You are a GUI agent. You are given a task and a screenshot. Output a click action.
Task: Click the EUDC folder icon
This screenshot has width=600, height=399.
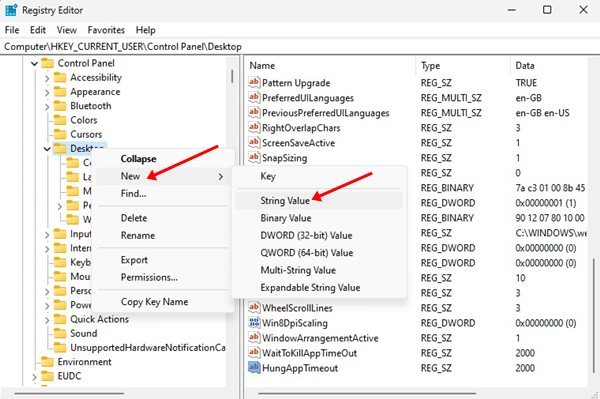point(47,376)
